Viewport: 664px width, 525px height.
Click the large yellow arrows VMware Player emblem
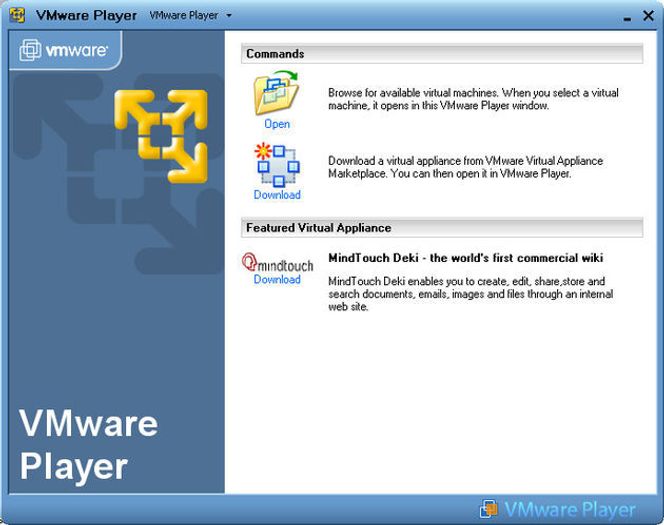(161, 136)
